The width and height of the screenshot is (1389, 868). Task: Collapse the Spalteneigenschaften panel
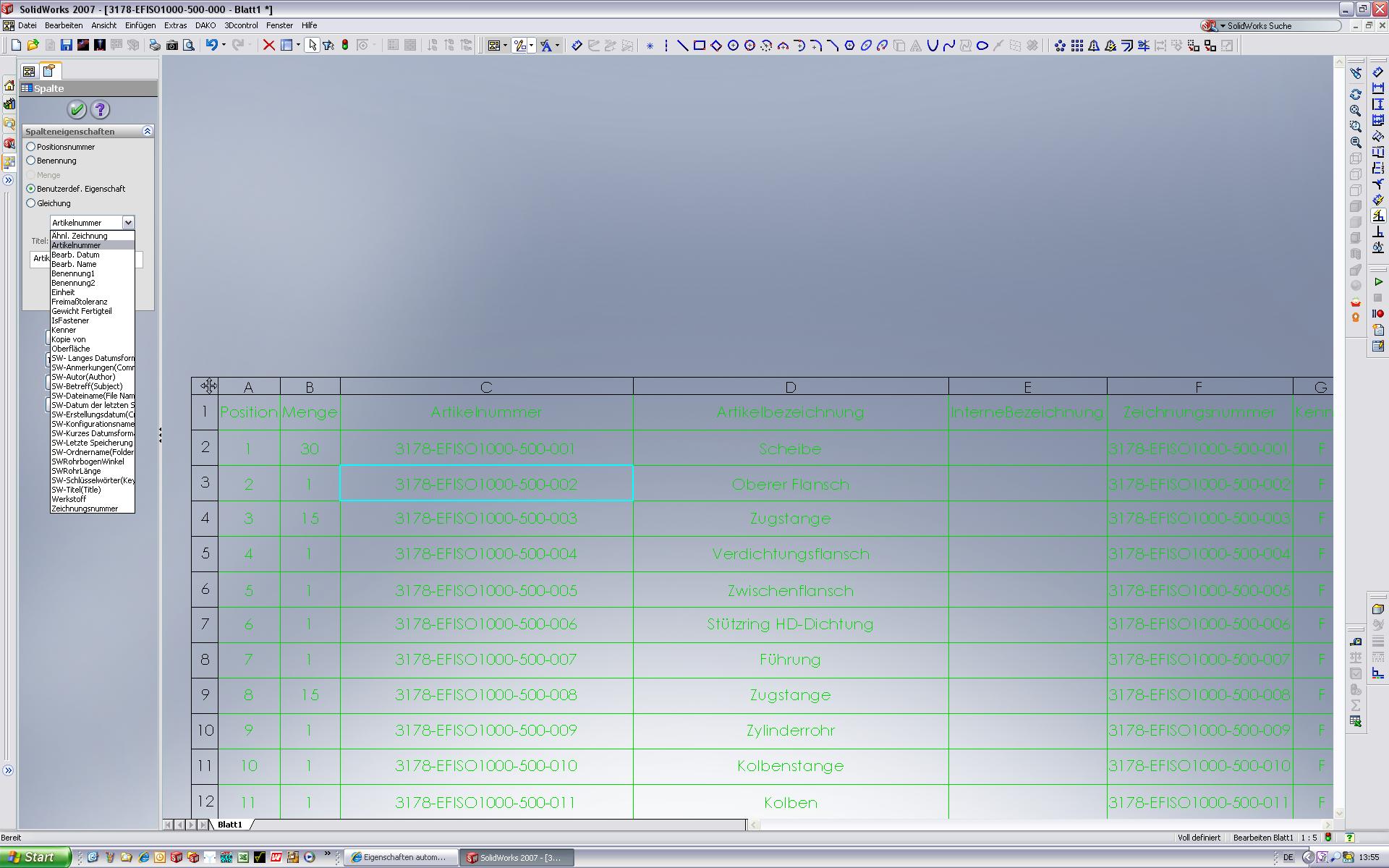point(148,131)
